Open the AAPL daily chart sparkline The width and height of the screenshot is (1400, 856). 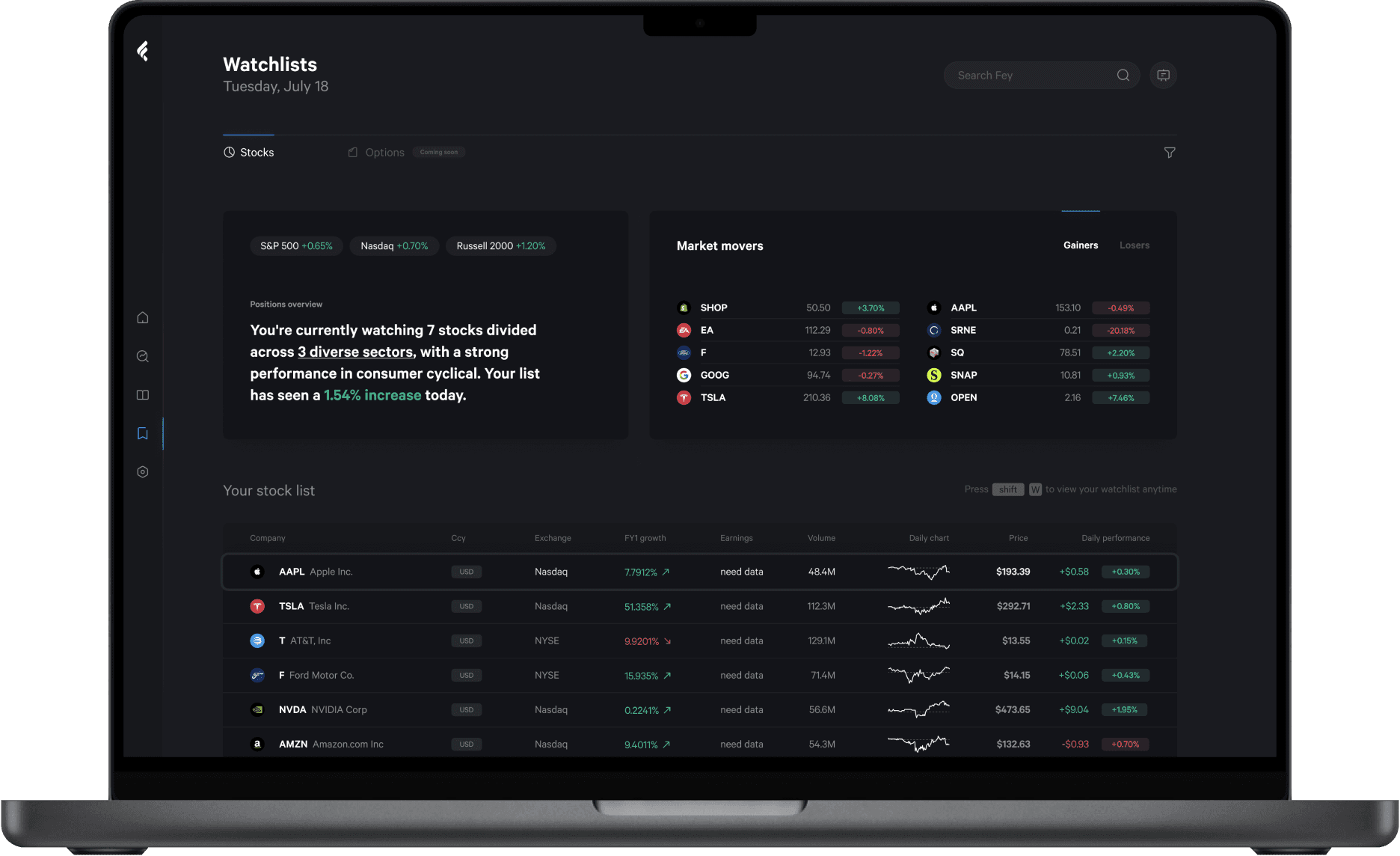coord(918,572)
